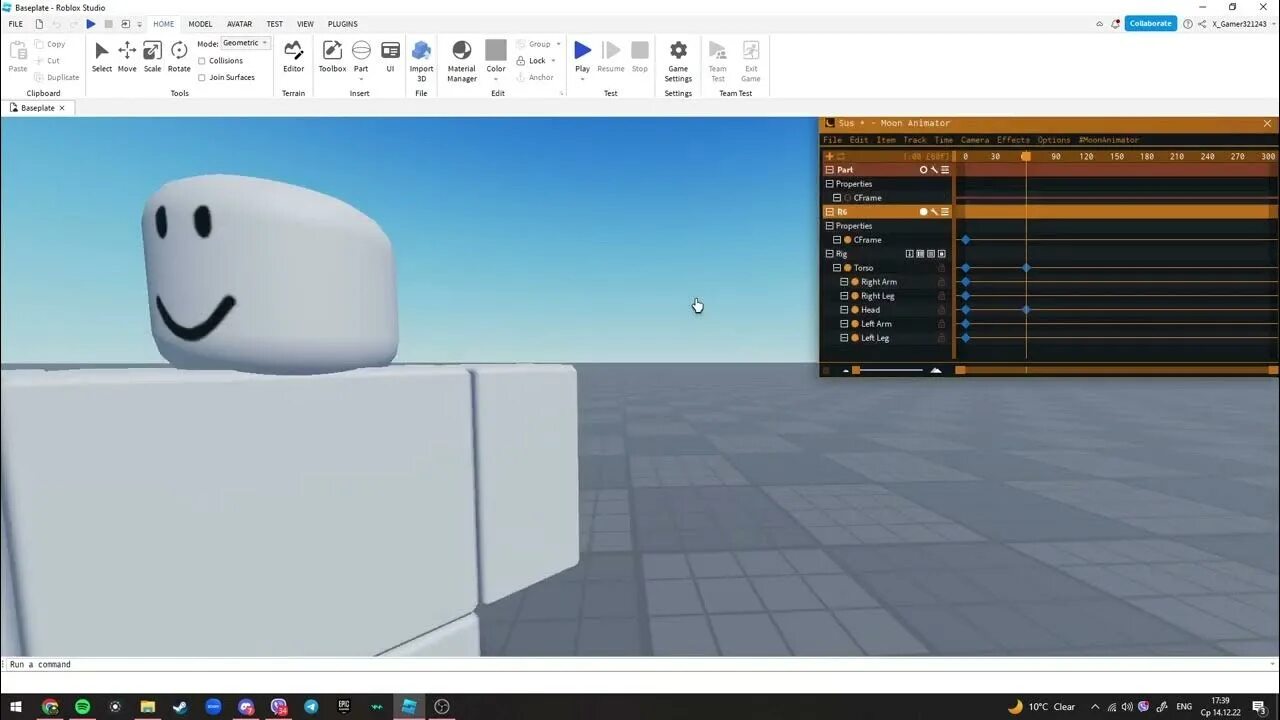Open the Material Manager
This screenshot has width=1280, height=720.
[x=461, y=60]
